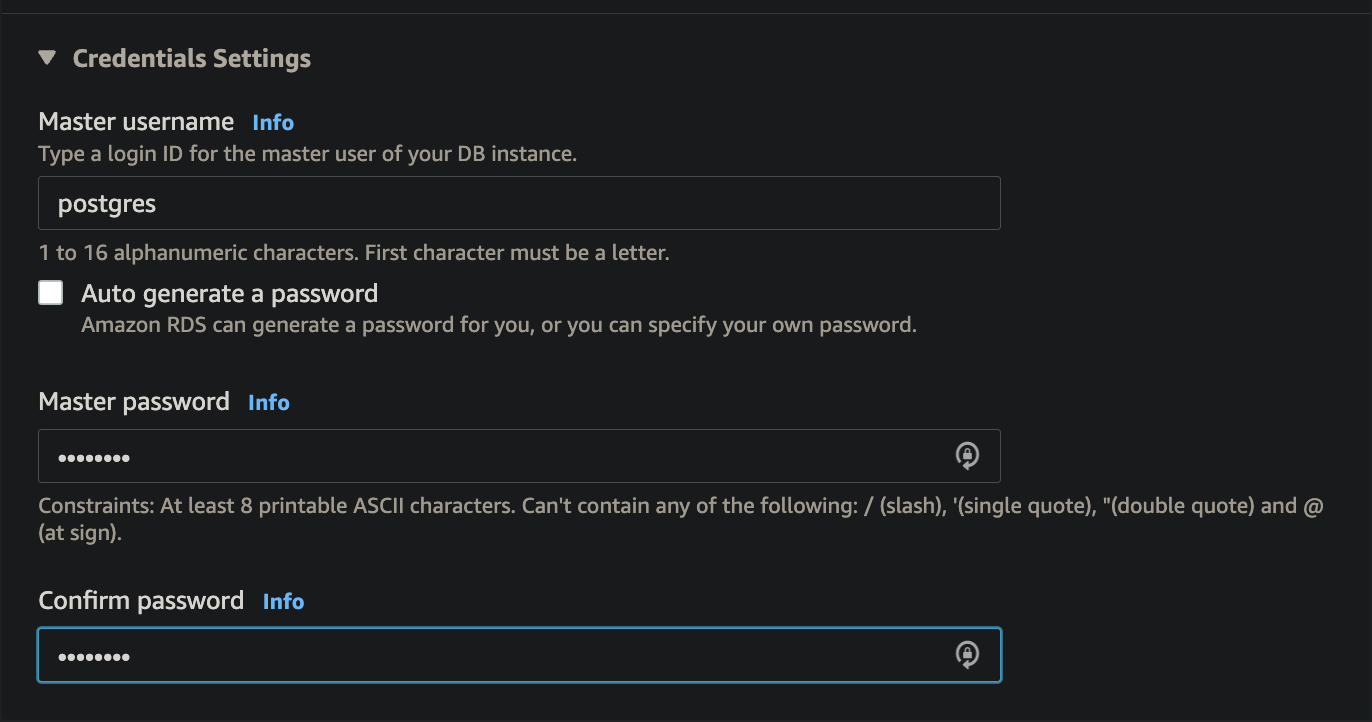Click the Credentials Settings section heading
This screenshot has width=1372, height=722.
click(191, 58)
